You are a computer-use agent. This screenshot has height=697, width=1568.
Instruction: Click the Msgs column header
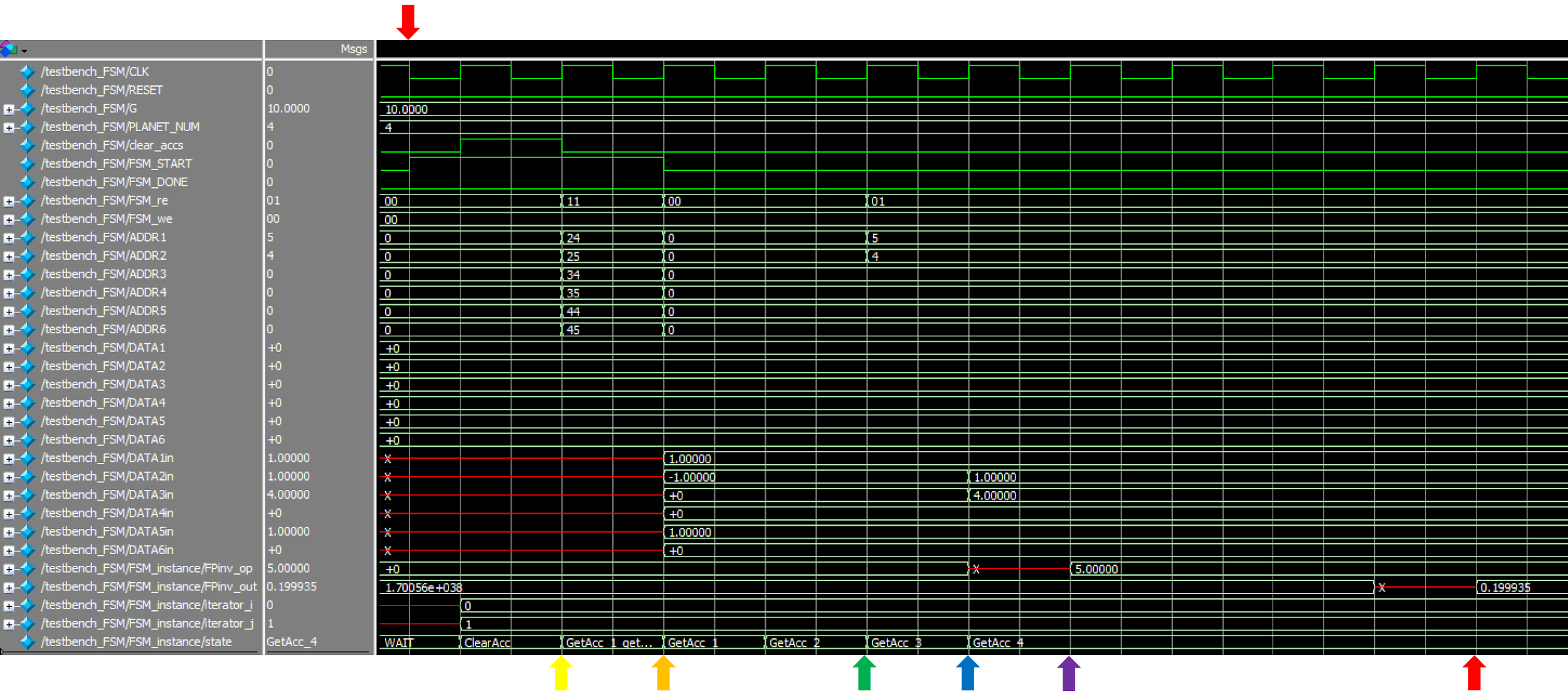click(353, 49)
